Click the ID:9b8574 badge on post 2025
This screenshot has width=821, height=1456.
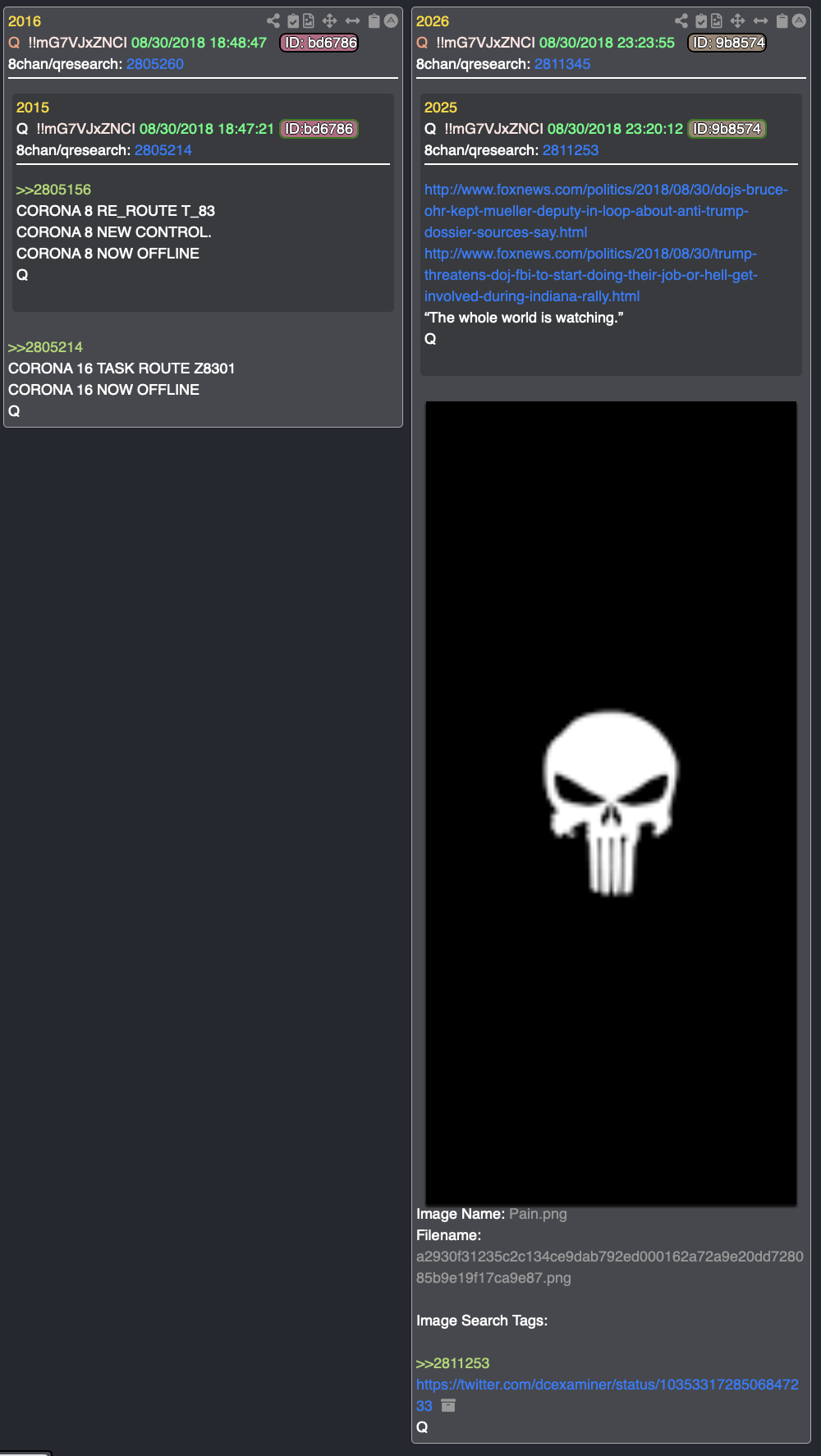[x=727, y=129]
